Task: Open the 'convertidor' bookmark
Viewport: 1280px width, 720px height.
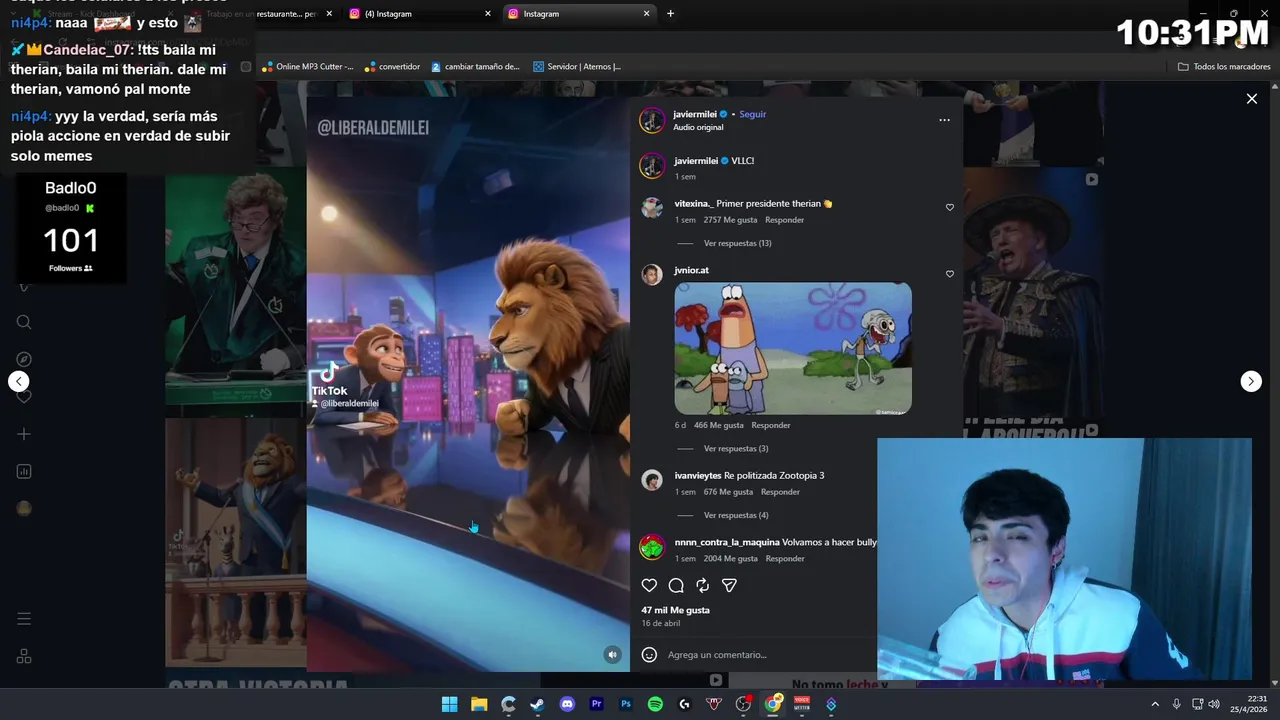Action: pos(392,67)
